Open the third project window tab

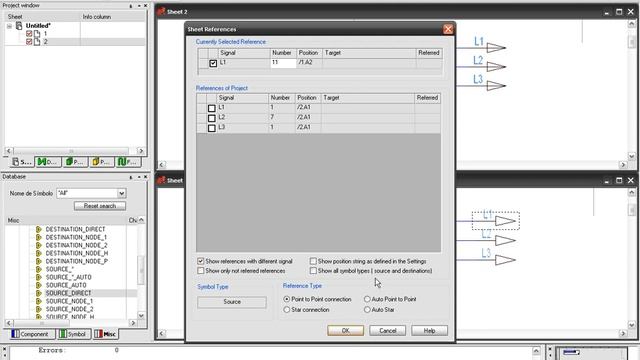[x=75, y=162]
